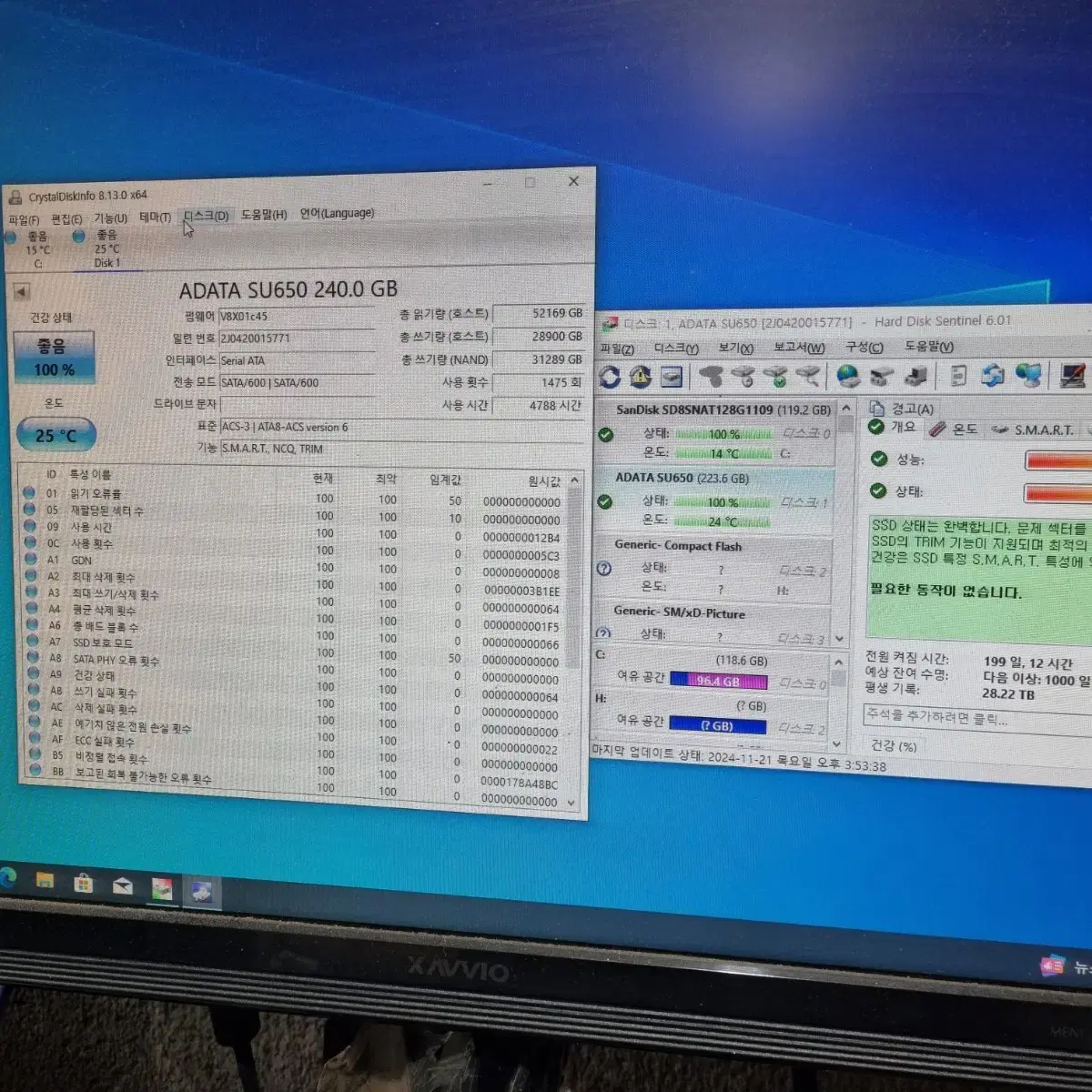
Task: Click the status dot for attribute 09 사용 시간
Action: pos(30,526)
